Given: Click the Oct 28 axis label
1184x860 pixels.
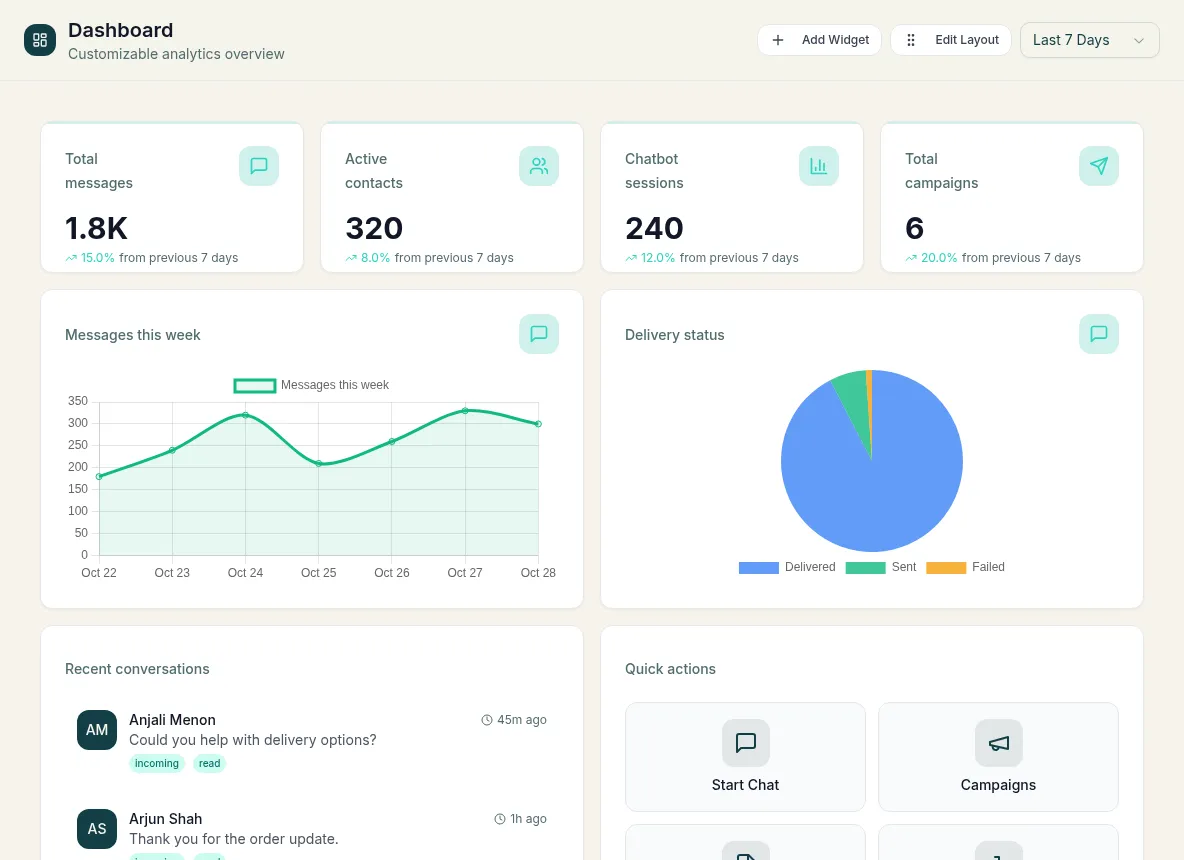Looking at the screenshot, I should tap(538, 573).
